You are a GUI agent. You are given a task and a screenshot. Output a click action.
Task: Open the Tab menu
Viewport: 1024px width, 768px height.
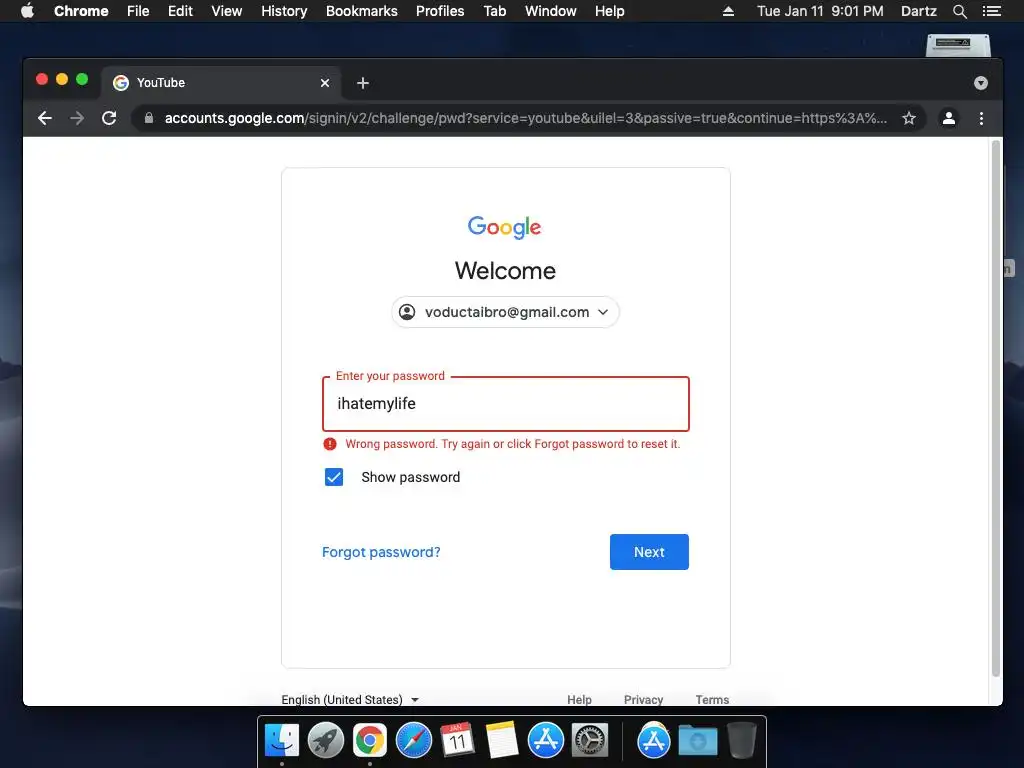coord(495,11)
